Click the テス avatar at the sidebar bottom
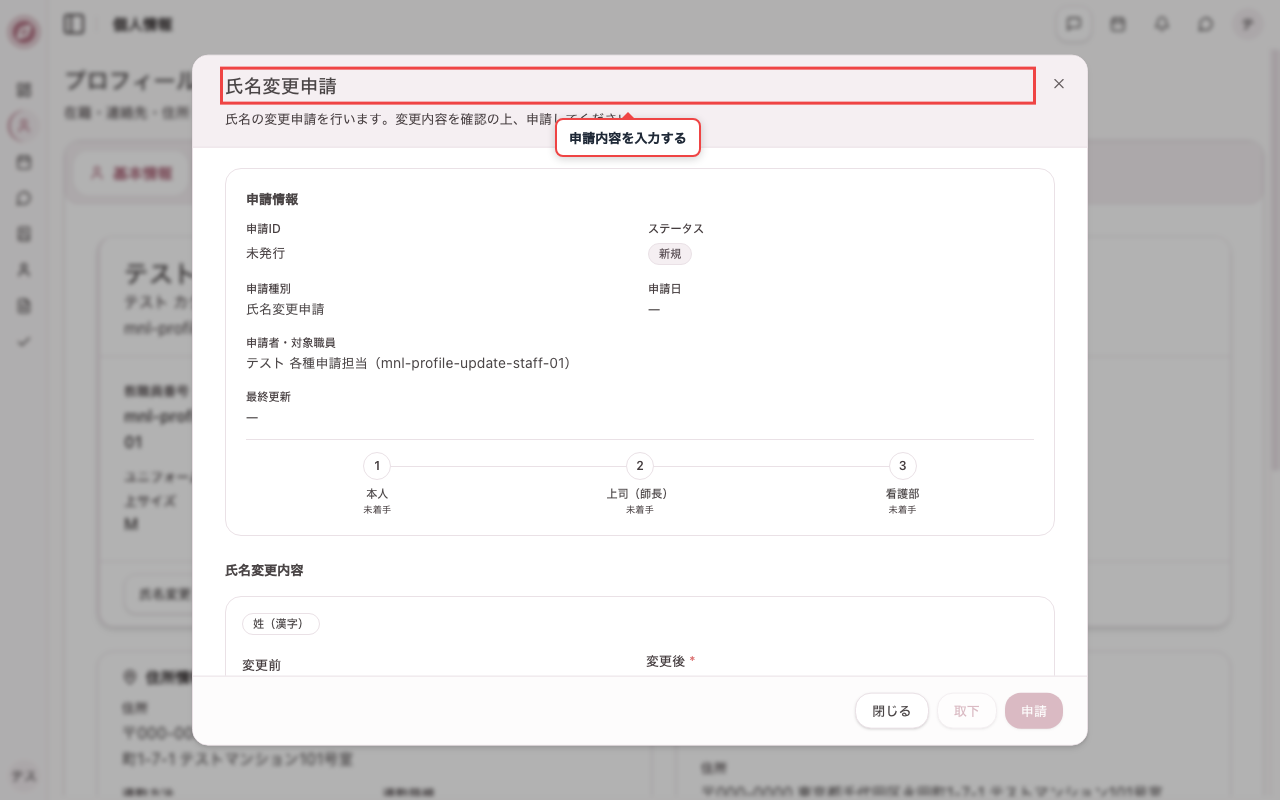 pos(24,776)
